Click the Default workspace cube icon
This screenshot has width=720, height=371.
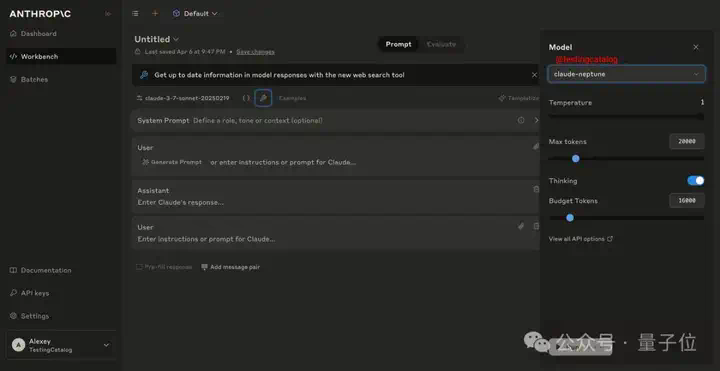176,14
